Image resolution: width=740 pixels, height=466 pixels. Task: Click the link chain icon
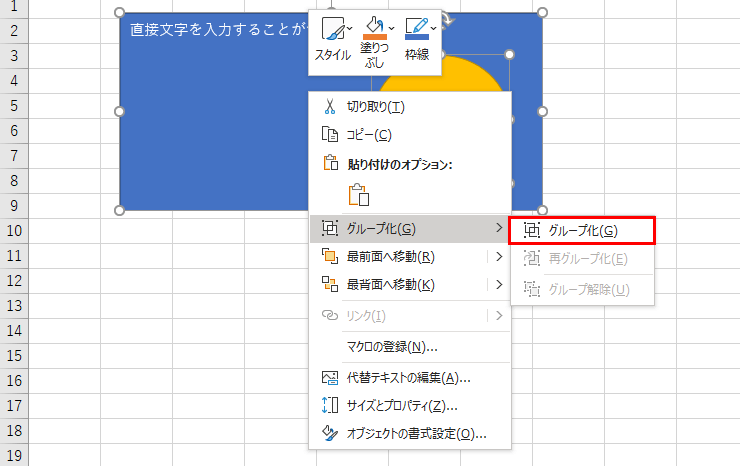(329, 315)
